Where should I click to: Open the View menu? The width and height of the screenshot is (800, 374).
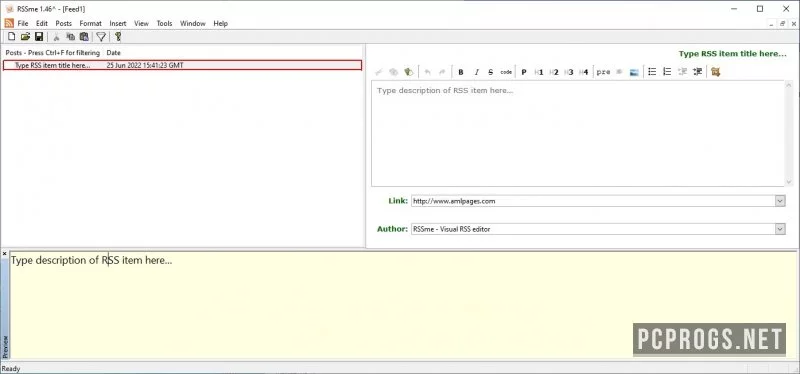pos(141,23)
